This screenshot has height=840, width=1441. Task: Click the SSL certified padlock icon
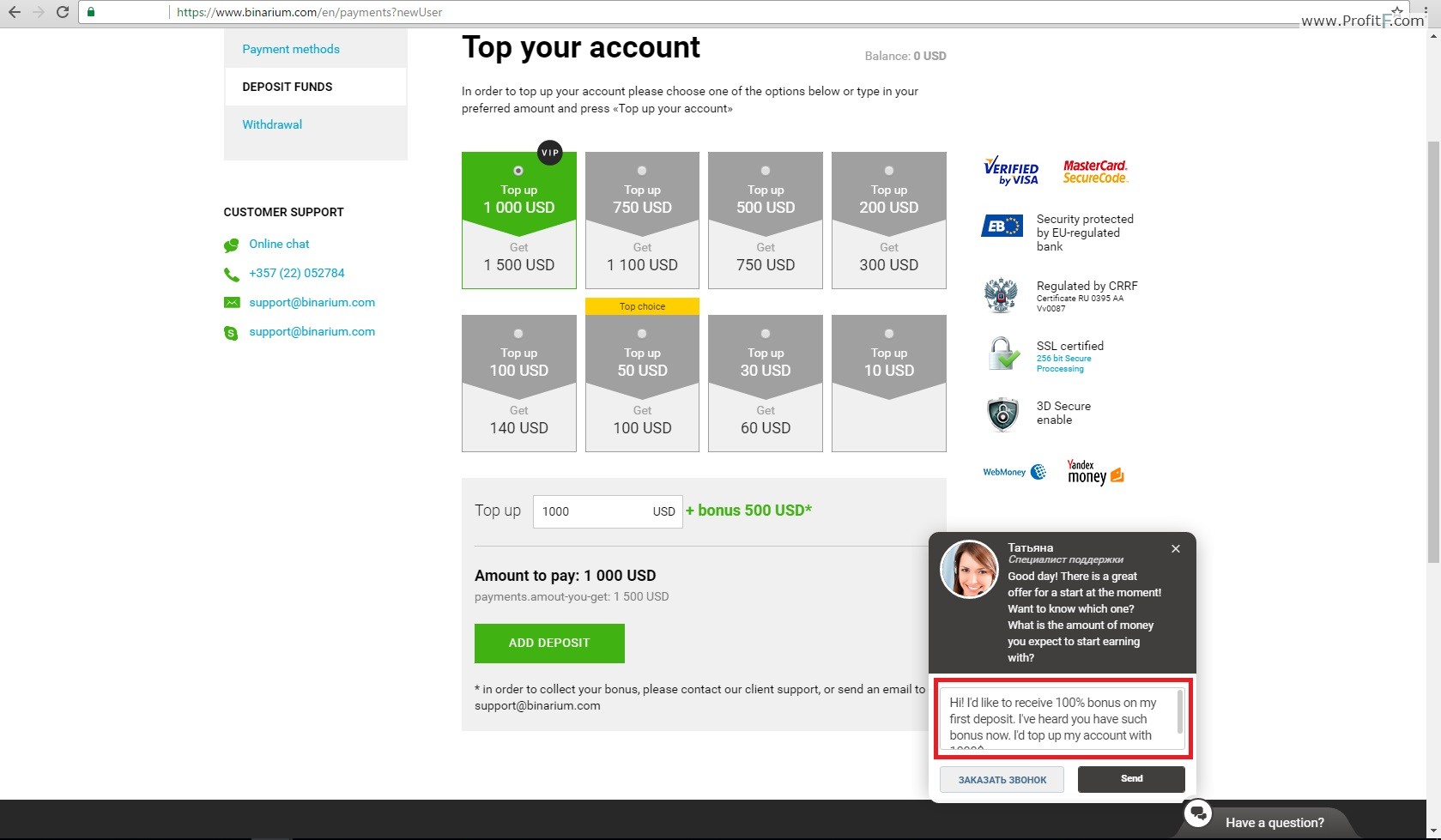click(x=1003, y=354)
